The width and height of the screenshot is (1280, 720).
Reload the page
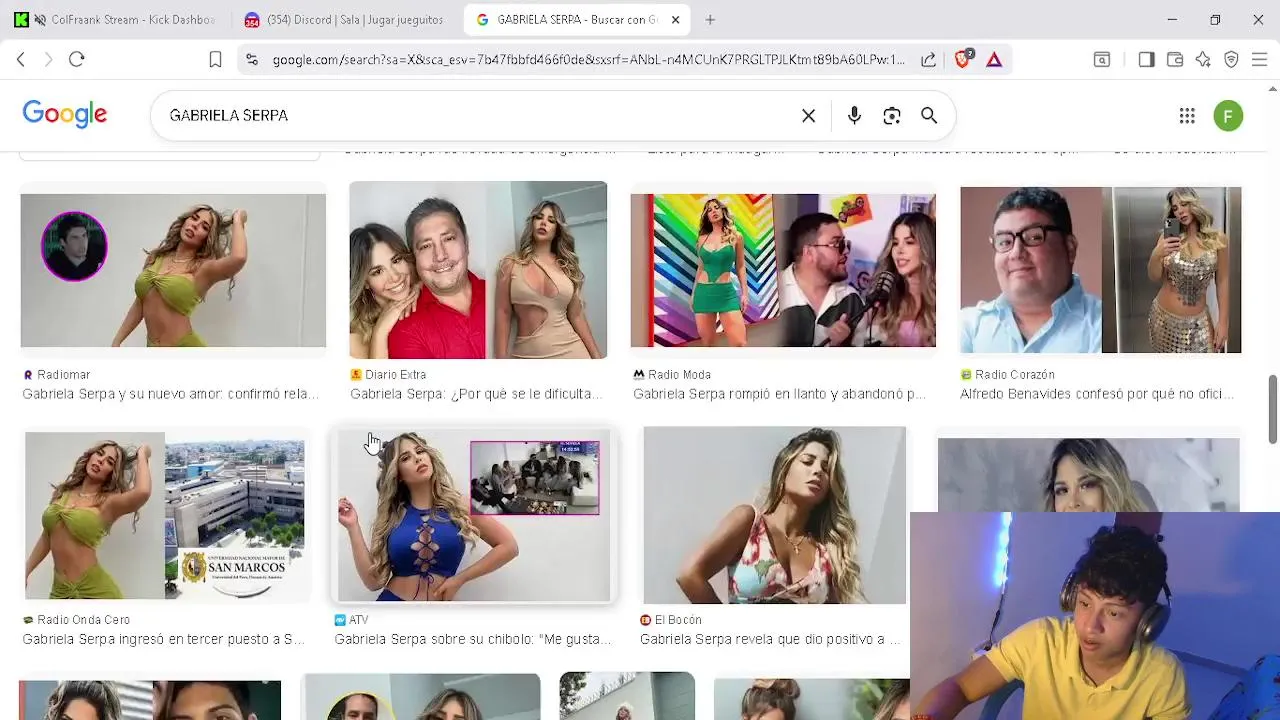pos(77,60)
